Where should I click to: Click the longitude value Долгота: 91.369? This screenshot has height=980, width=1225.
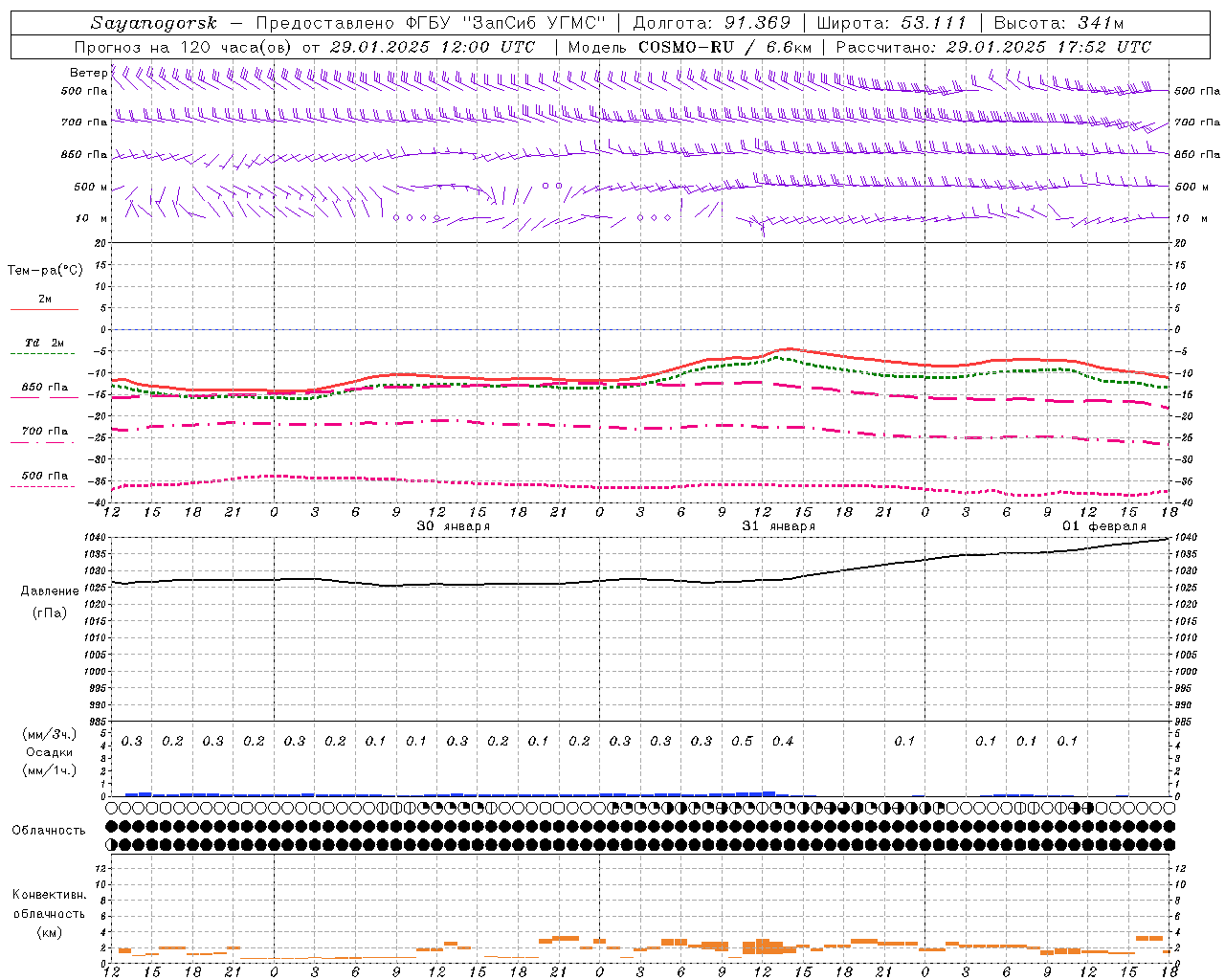pos(712,23)
